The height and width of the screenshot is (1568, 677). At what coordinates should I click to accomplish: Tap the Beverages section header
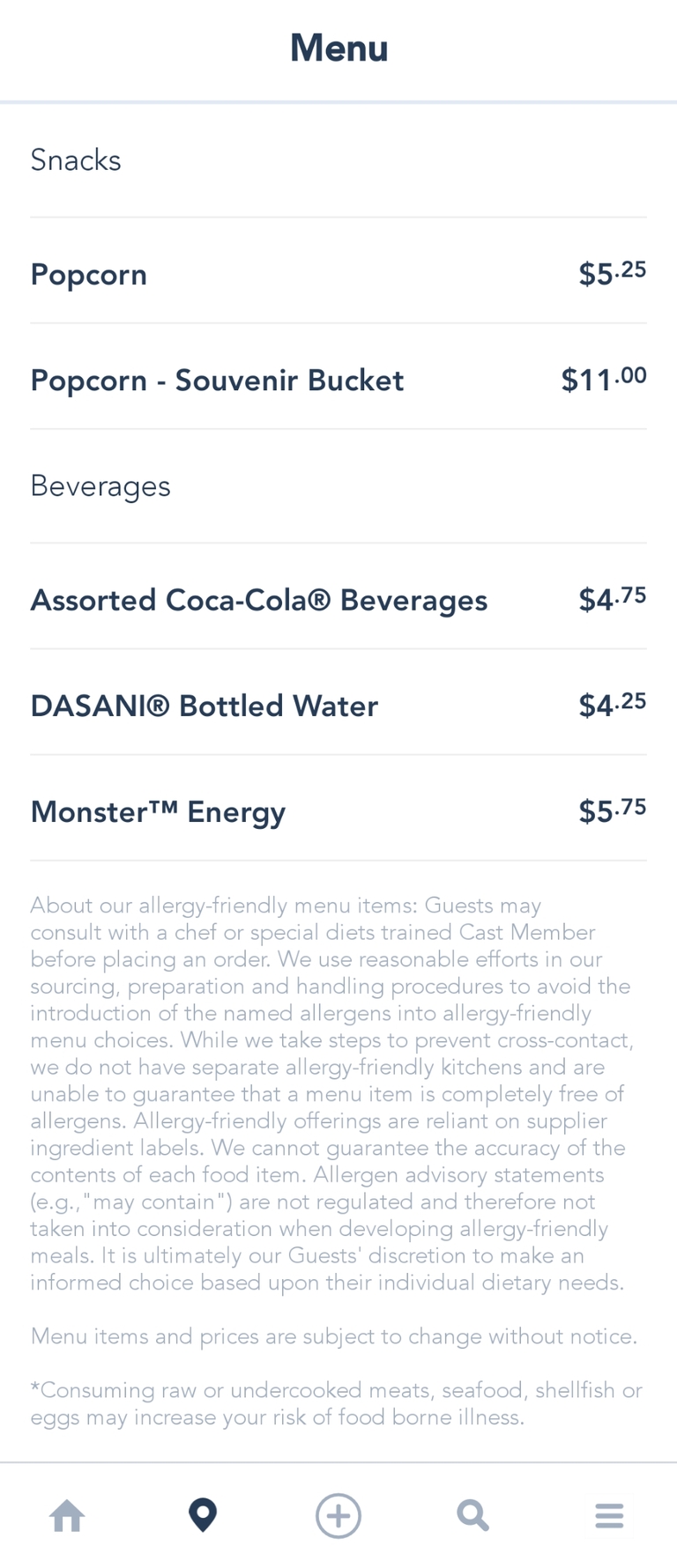[x=100, y=486]
